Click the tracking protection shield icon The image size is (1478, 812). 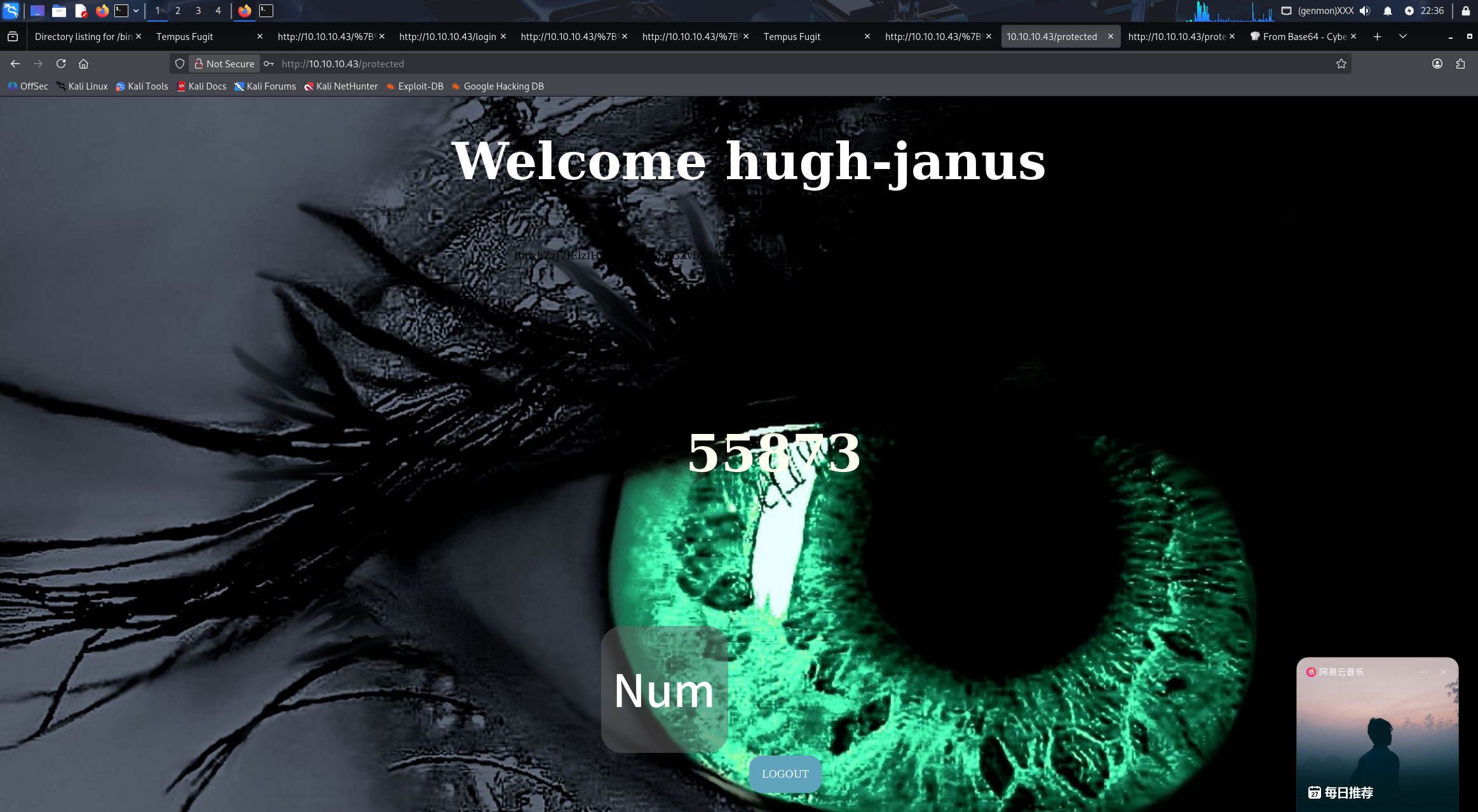click(180, 64)
